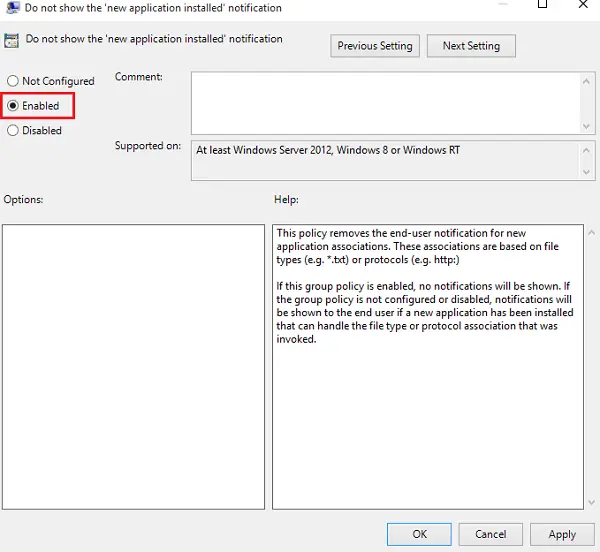Click the 'Comment:' label
The image size is (600, 552).
(139, 77)
